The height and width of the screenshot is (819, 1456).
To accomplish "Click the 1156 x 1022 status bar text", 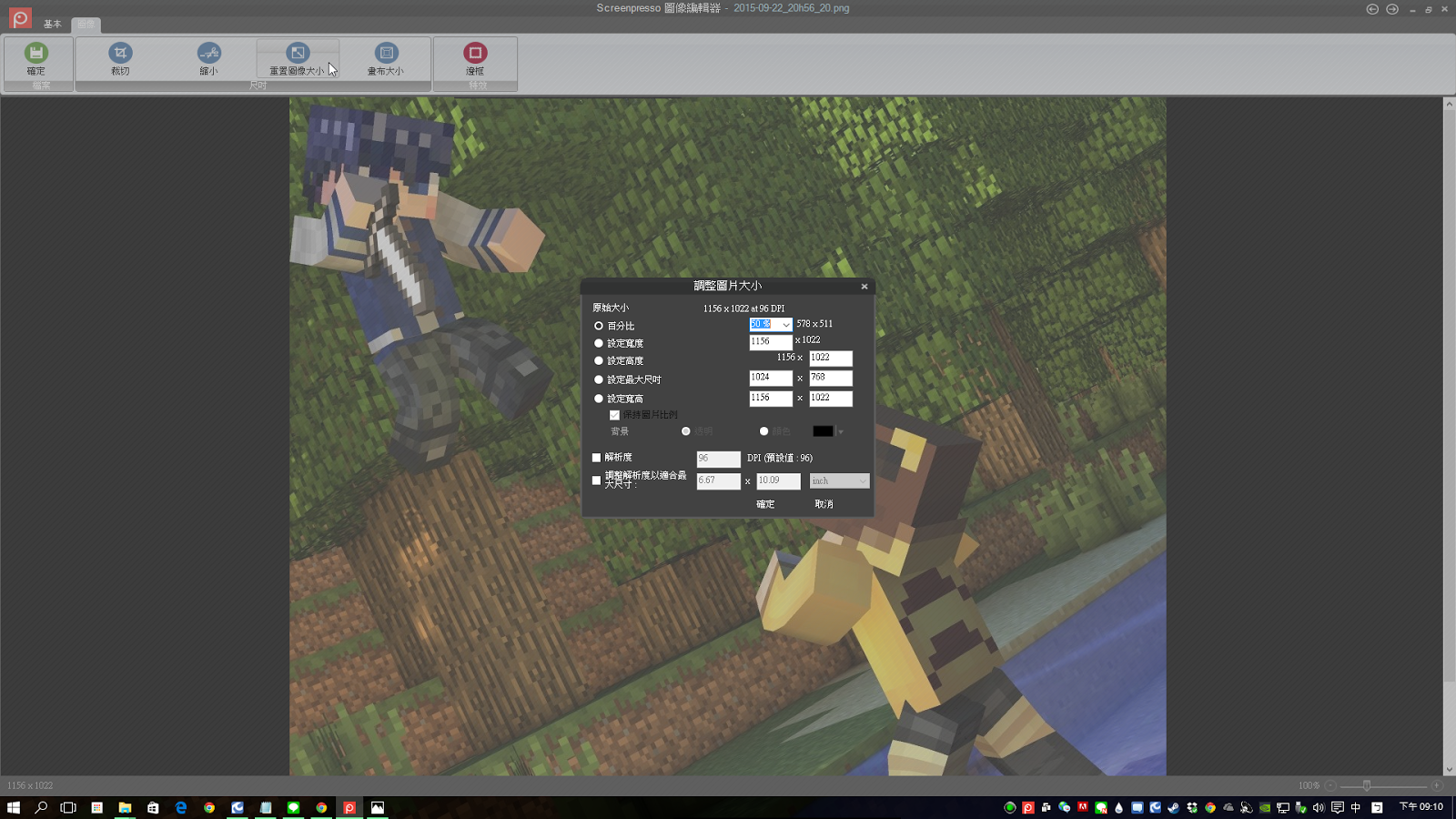I will click(30, 785).
